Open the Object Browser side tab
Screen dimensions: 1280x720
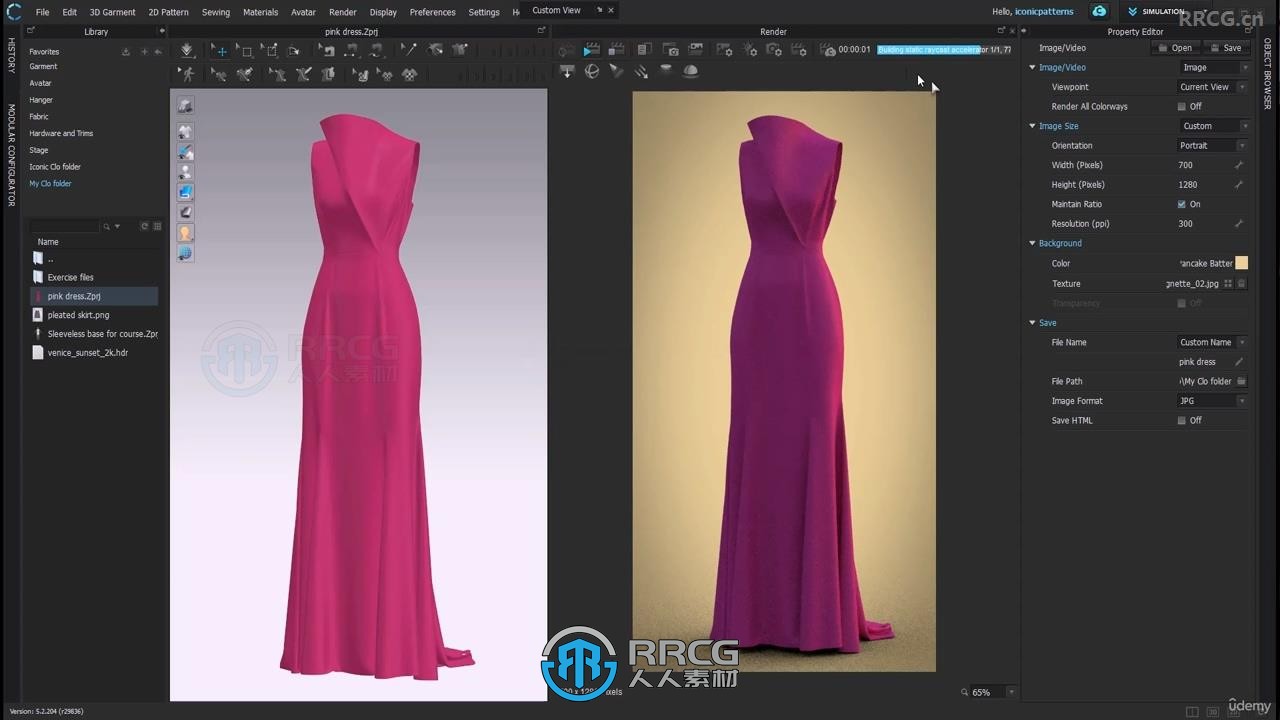[x=1268, y=74]
